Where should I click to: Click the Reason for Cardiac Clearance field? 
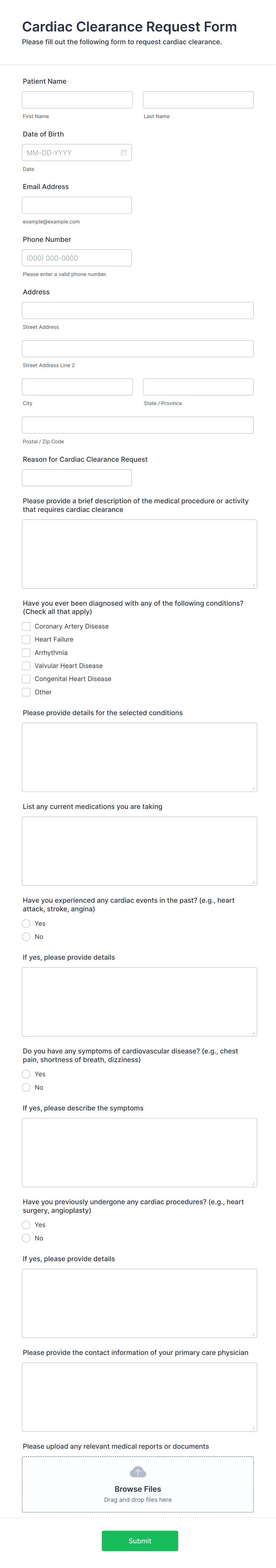(77, 477)
